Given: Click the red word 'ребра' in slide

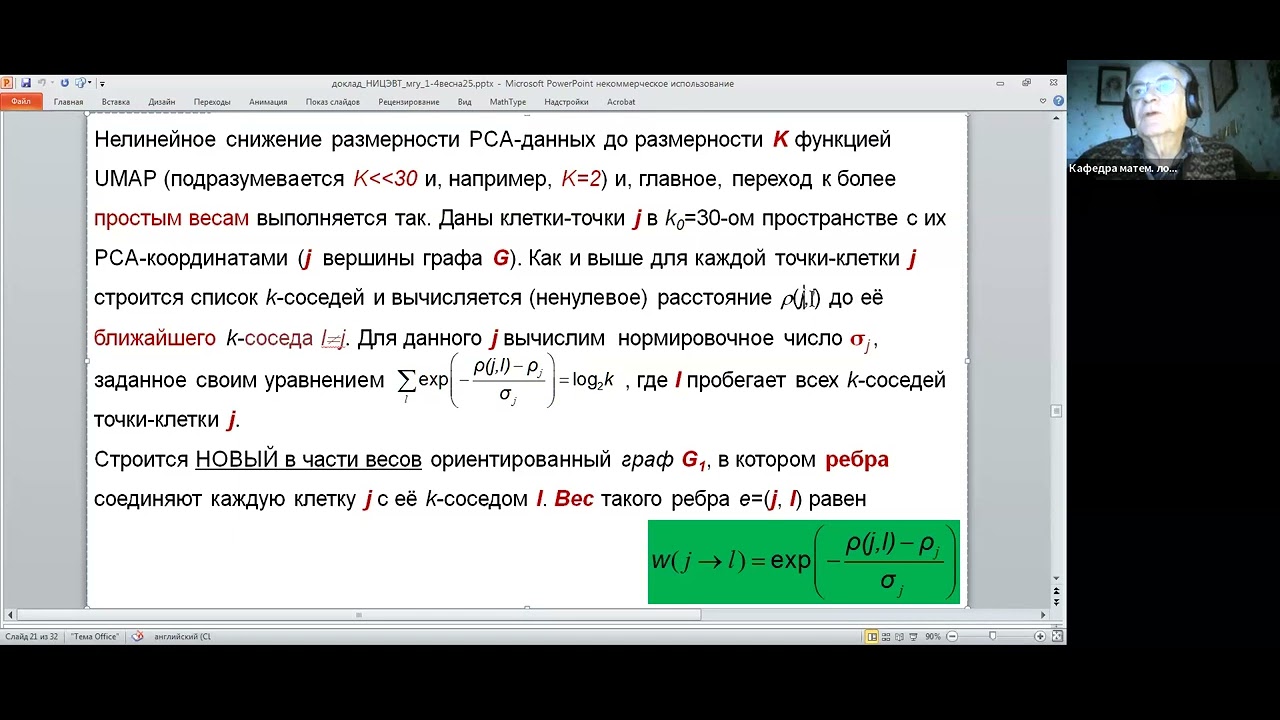Looking at the screenshot, I should [857, 460].
